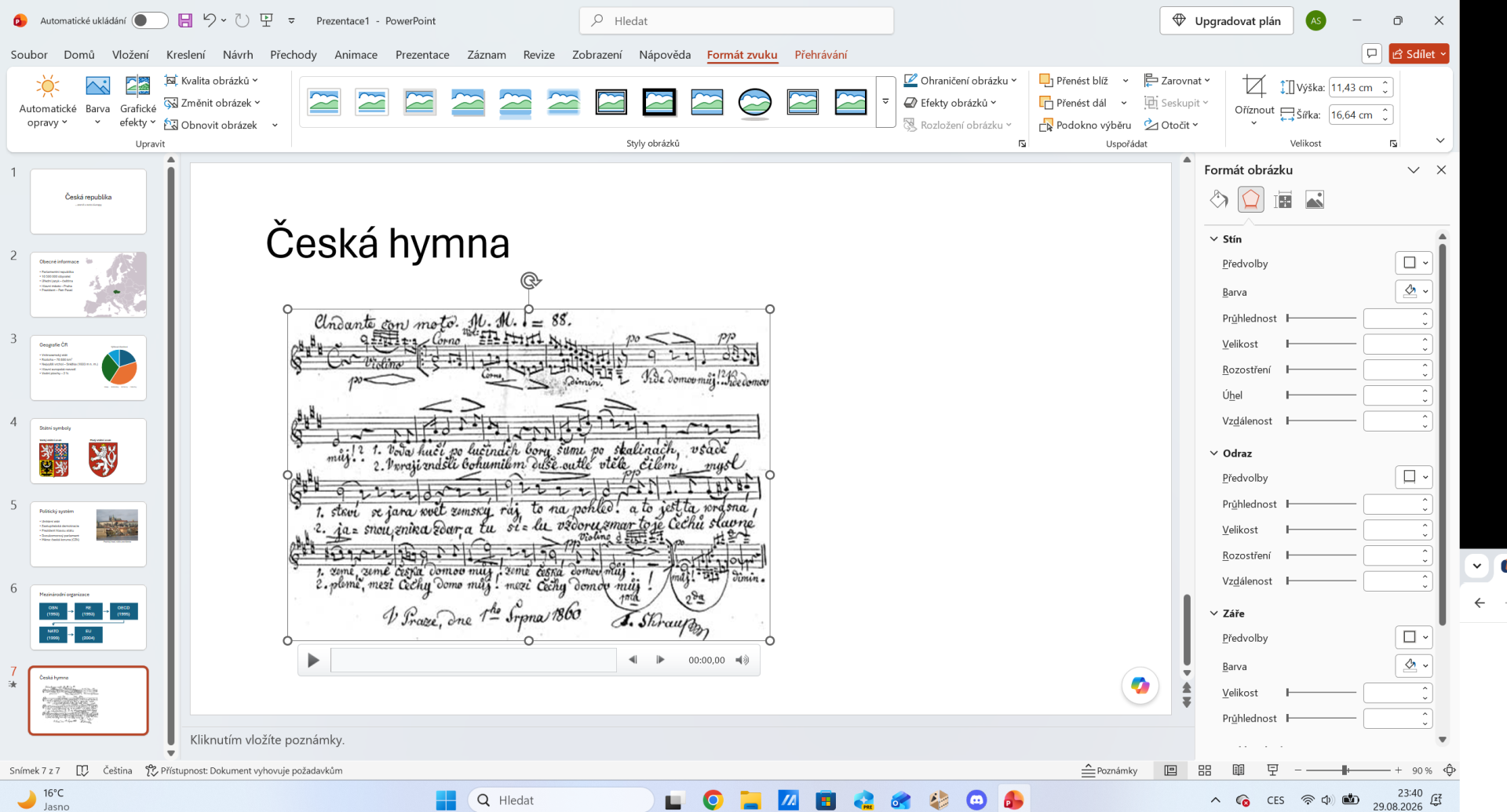Collapse the Záře section
Viewport: 1507px width, 812px height.
coord(1214,614)
